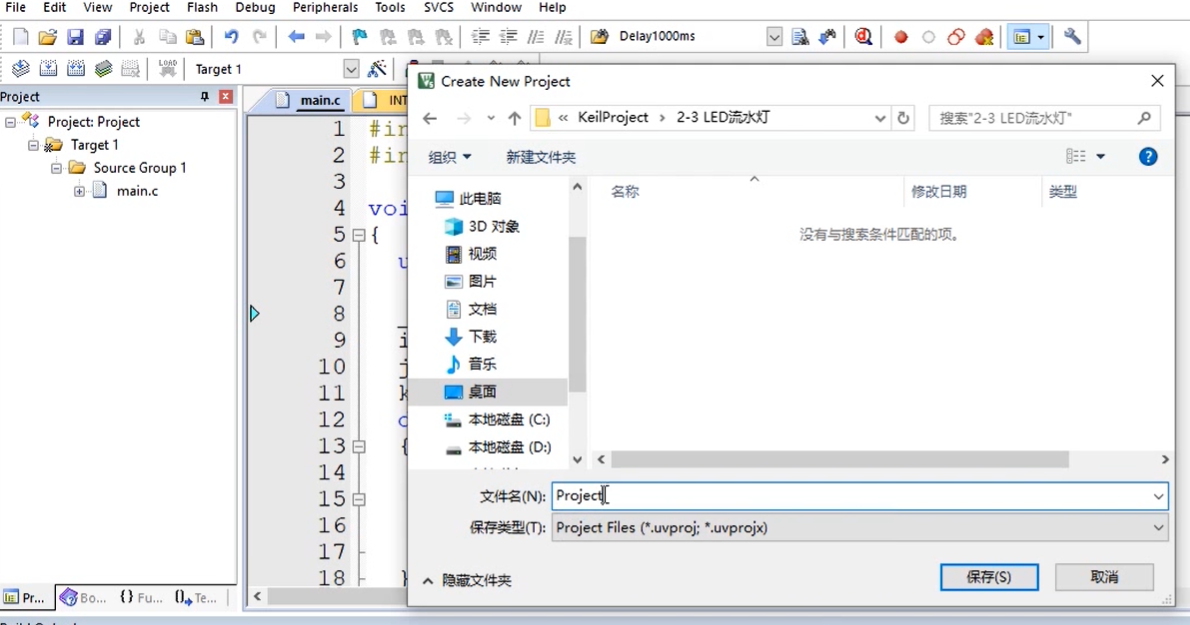Viewport: 1190px width, 625px height.
Task: Expand the main.c tree node
Action: coord(79,191)
